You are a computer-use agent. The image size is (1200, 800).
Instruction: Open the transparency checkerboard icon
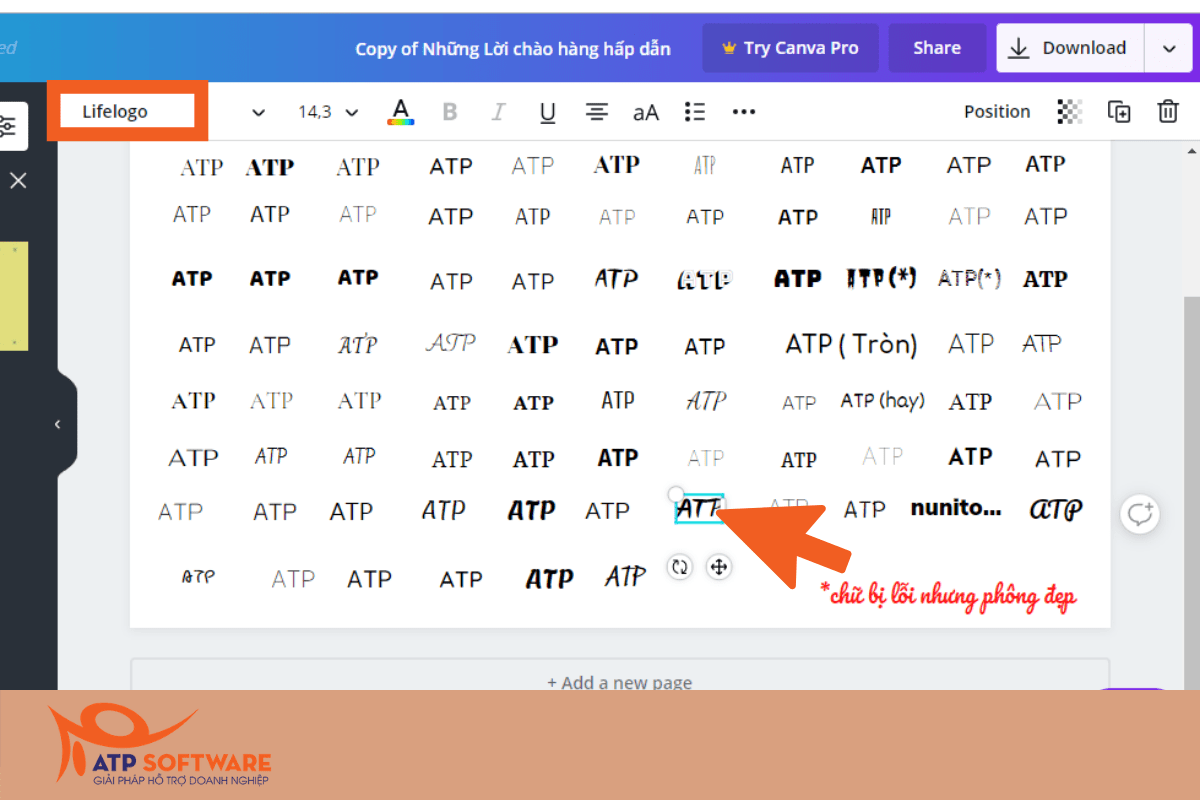pyautogui.click(x=1070, y=112)
